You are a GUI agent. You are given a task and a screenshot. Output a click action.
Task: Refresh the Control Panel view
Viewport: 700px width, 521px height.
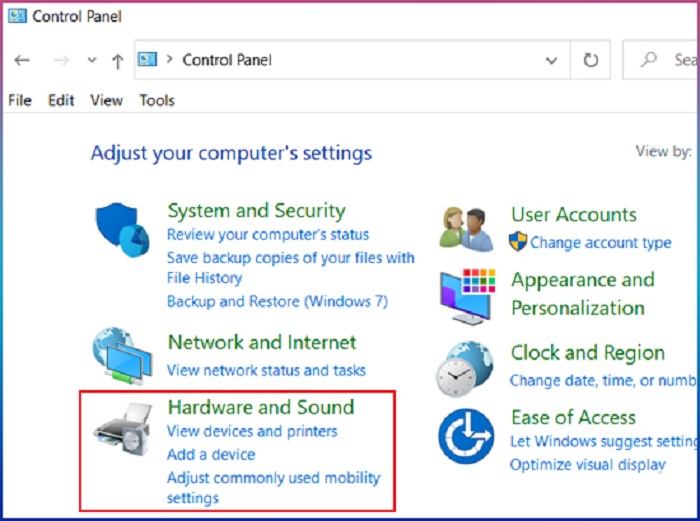coord(591,60)
